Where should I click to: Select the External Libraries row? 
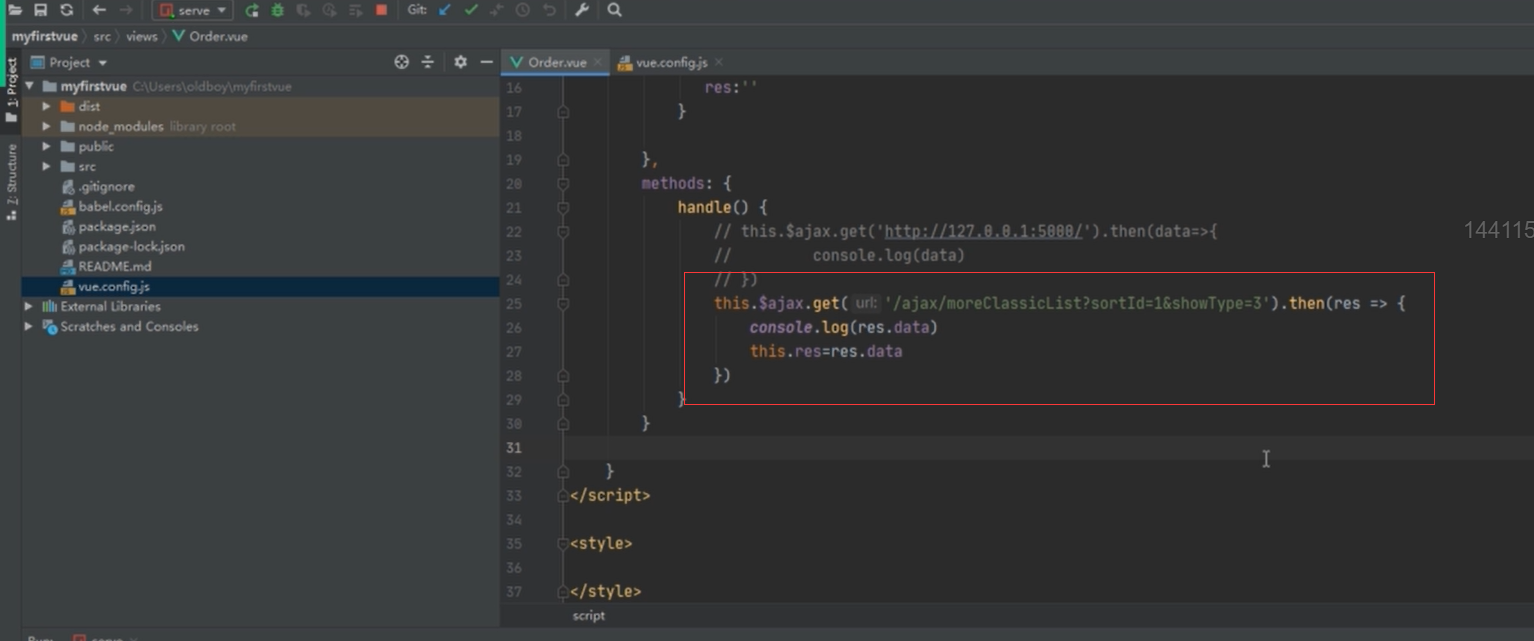tap(260, 306)
